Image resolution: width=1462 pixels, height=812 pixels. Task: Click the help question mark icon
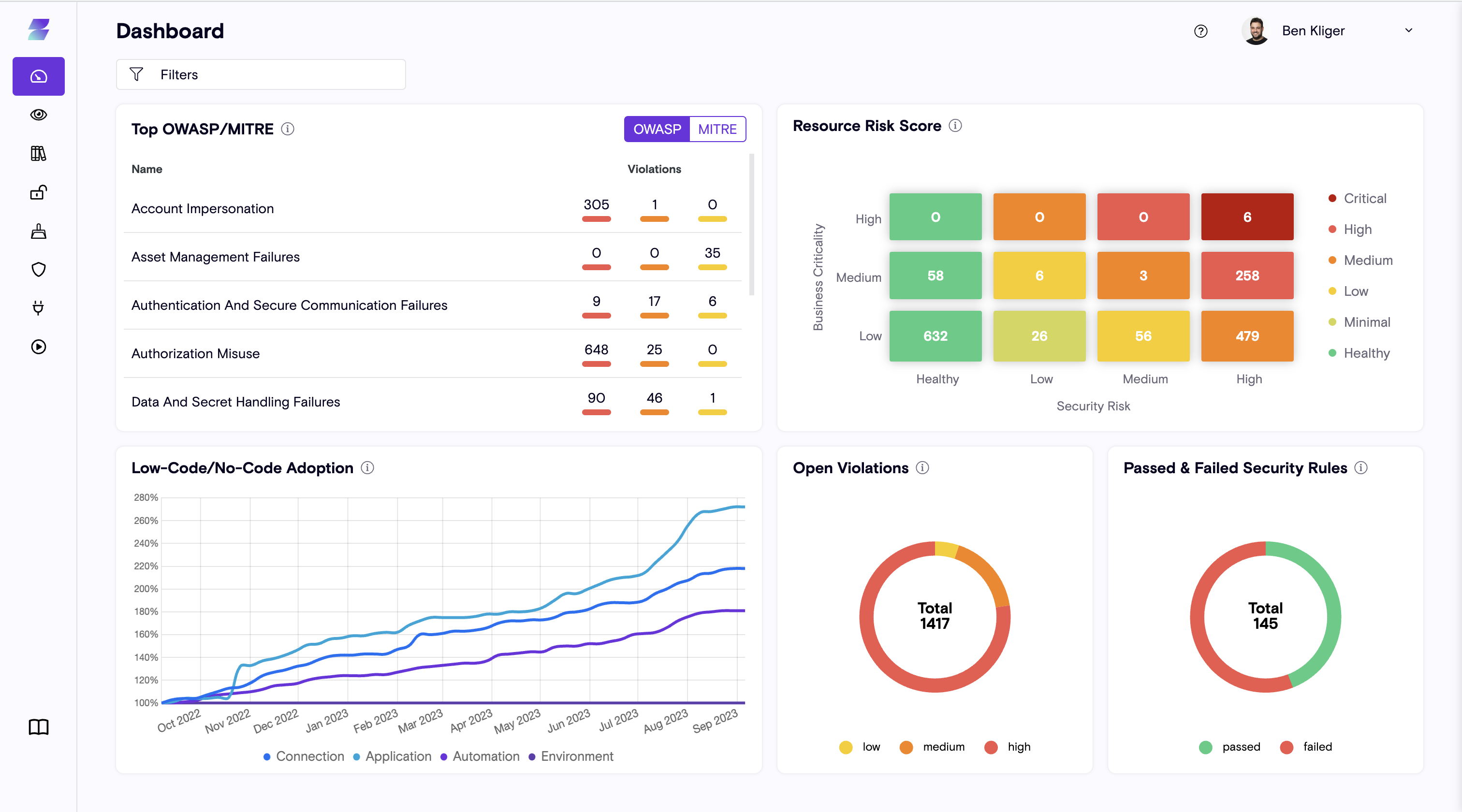[x=1200, y=30]
